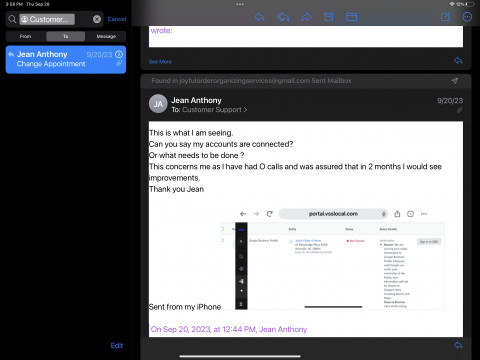
Task: Open the embedded portal screenshot attachment
Action: point(333,258)
